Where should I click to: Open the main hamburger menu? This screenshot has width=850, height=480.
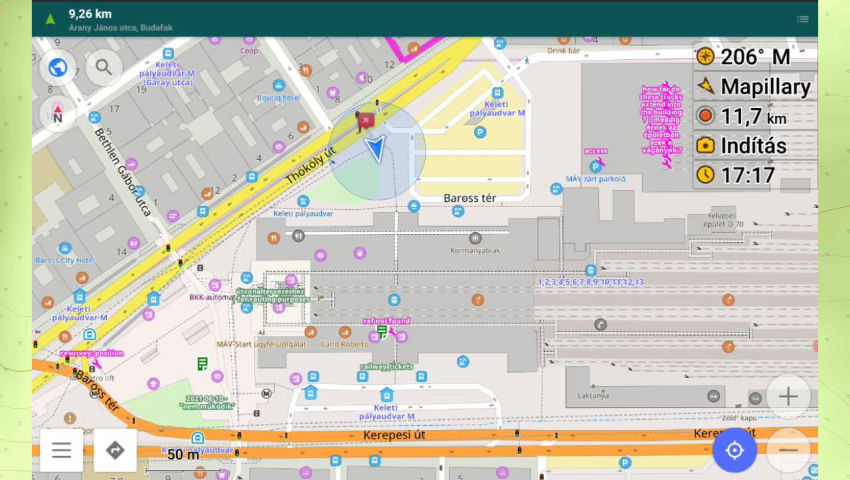click(61, 450)
